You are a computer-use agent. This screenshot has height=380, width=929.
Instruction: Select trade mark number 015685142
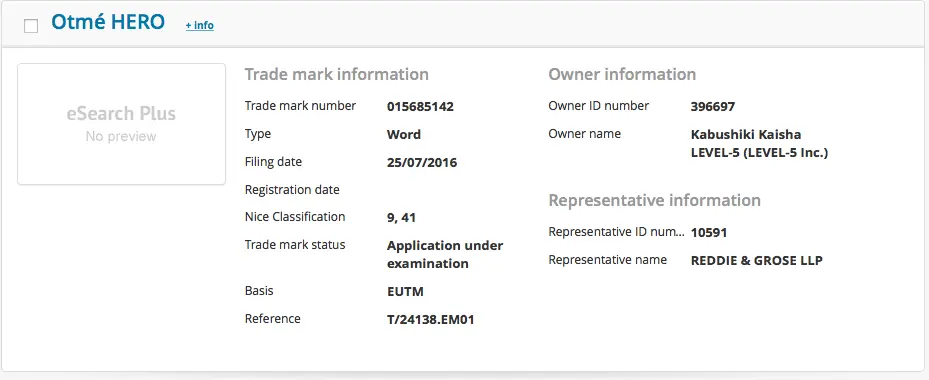click(x=420, y=107)
